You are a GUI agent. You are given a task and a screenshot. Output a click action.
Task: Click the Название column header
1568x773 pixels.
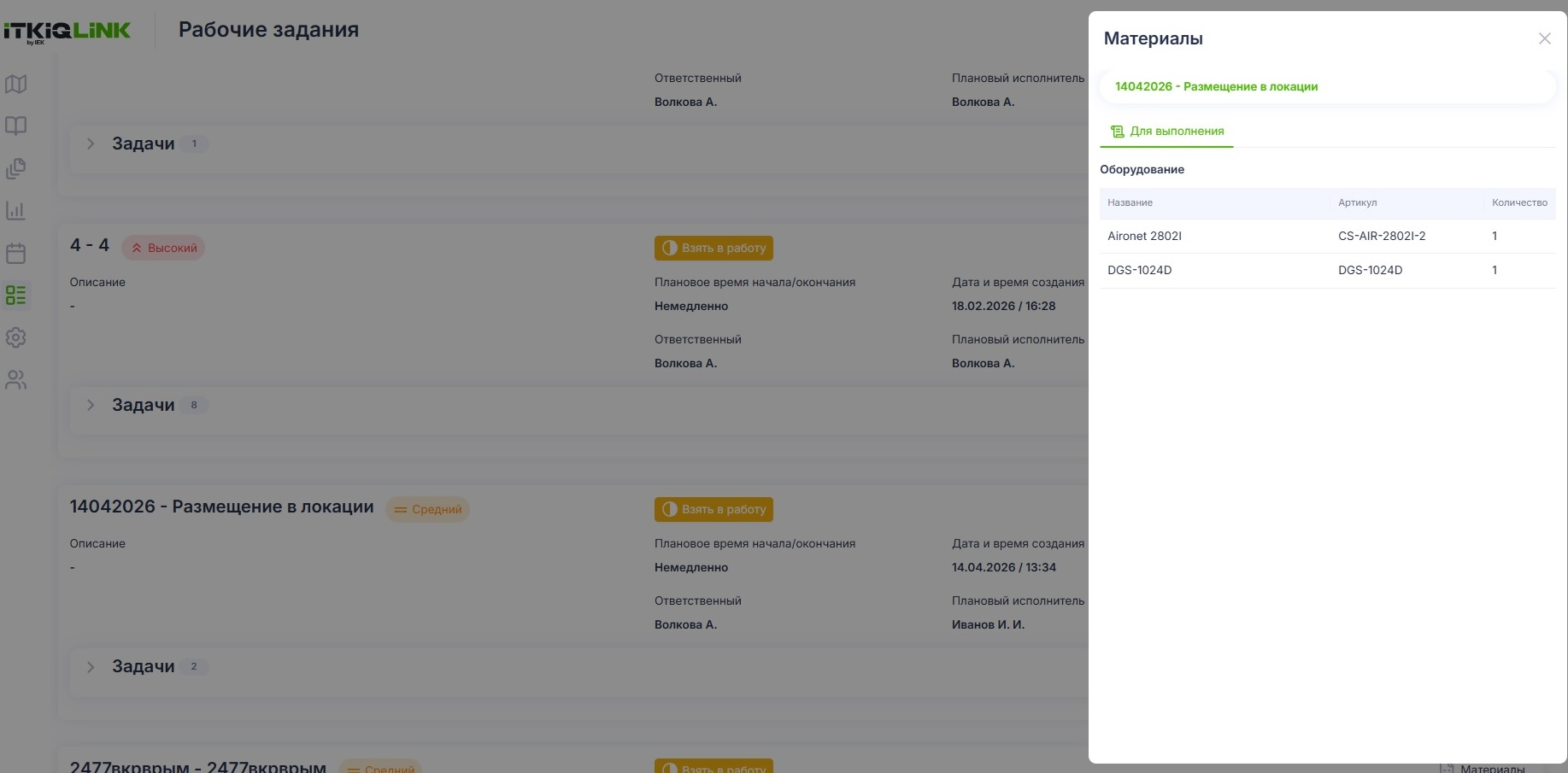coord(1130,202)
